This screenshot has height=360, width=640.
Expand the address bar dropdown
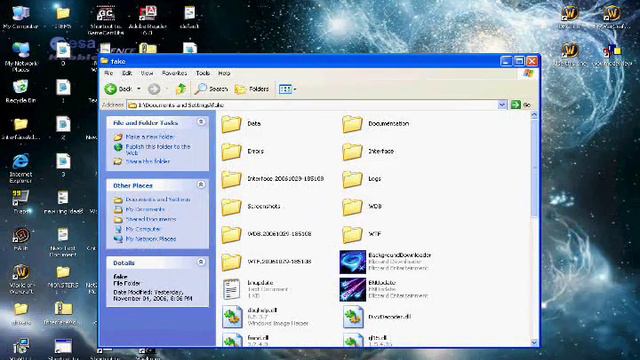pyautogui.click(x=502, y=105)
